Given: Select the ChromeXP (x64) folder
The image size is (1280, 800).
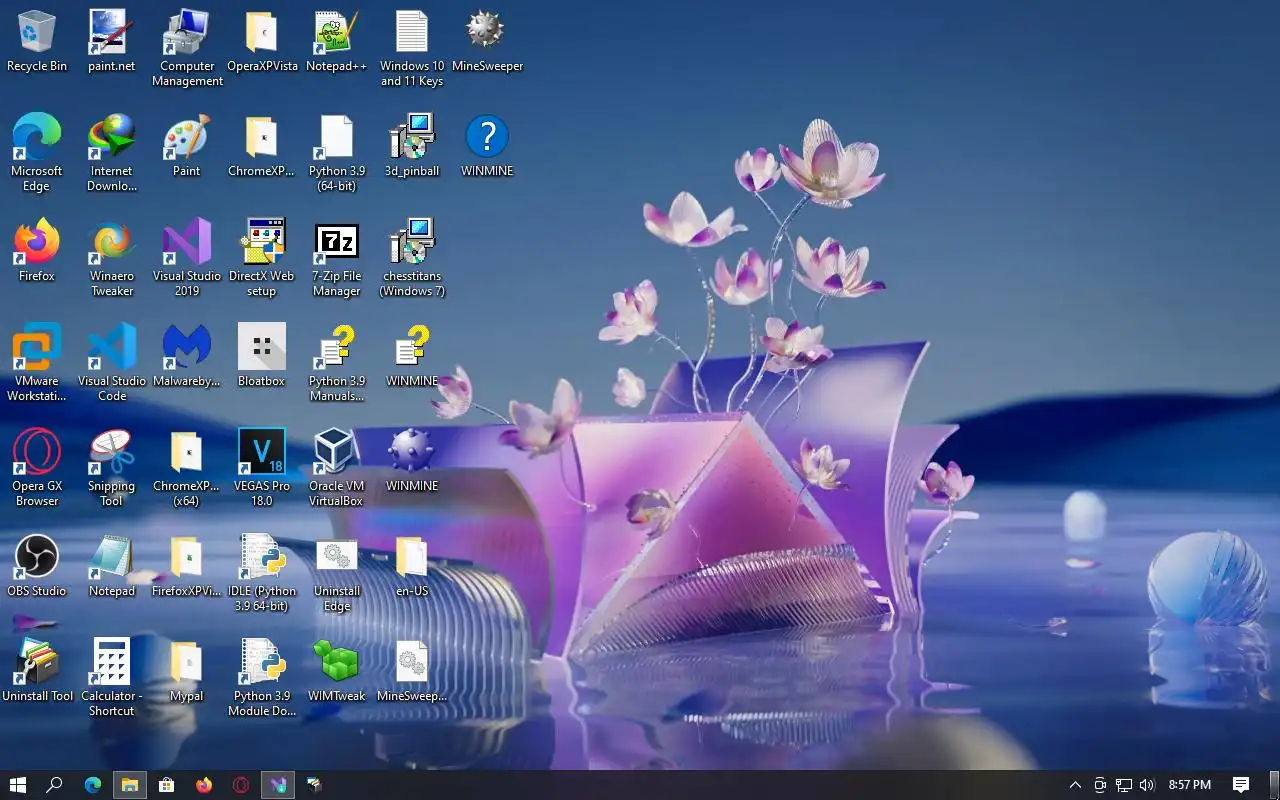Looking at the screenshot, I should coord(187,468).
